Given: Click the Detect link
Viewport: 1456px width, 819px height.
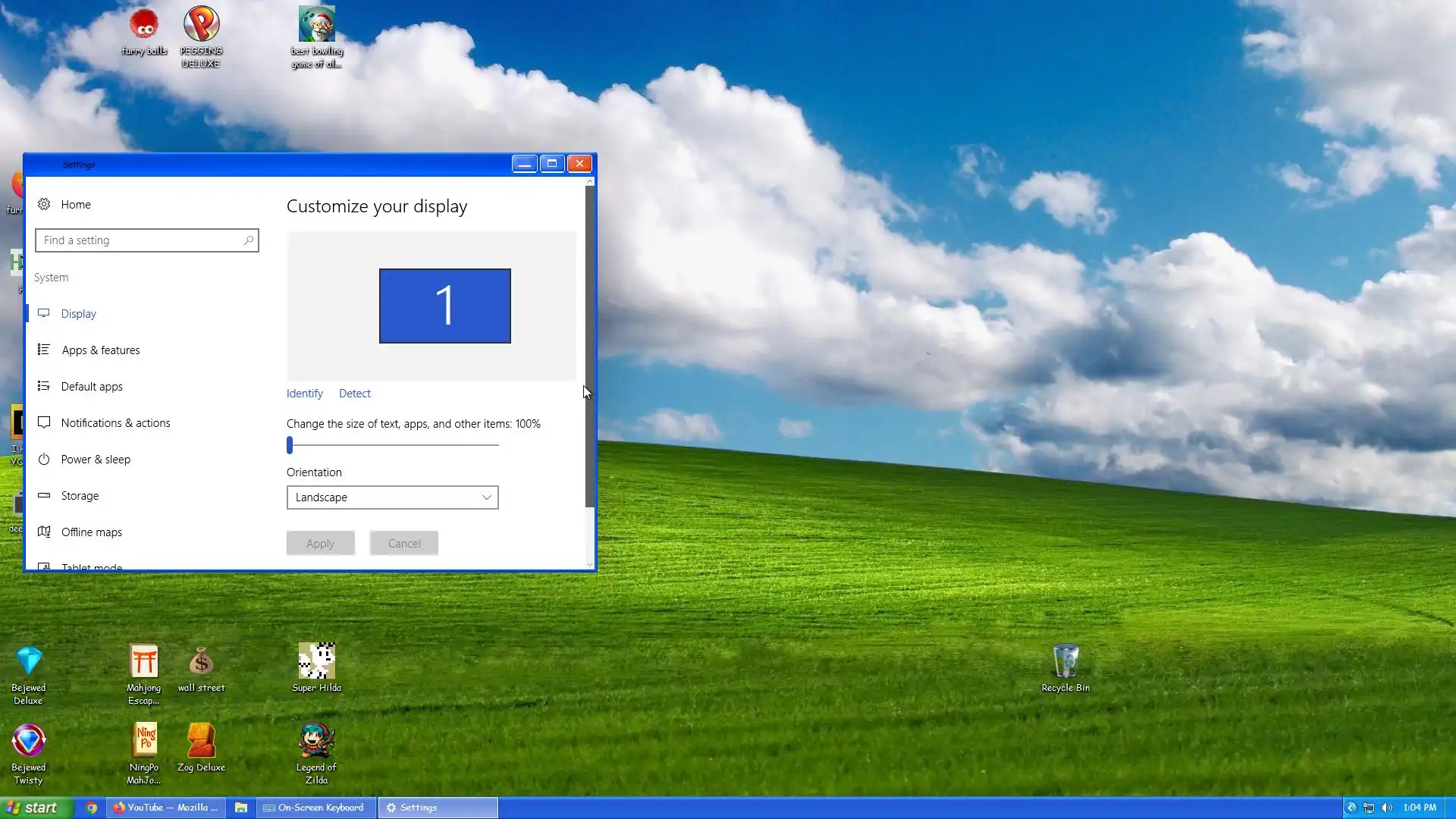Looking at the screenshot, I should 354,394.
